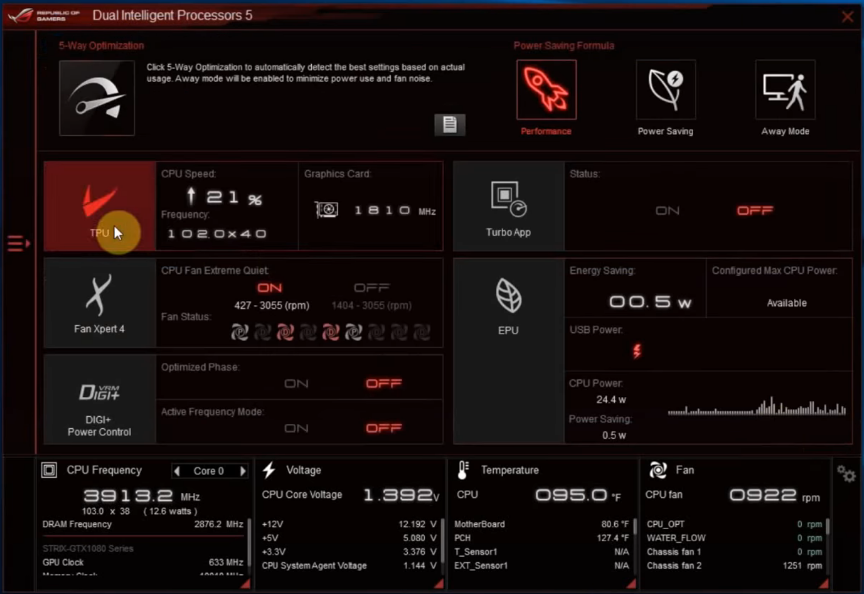The image size is (864, 594).
Task: Click the 427 - 3055 (rpm) range
Action: 272,305
